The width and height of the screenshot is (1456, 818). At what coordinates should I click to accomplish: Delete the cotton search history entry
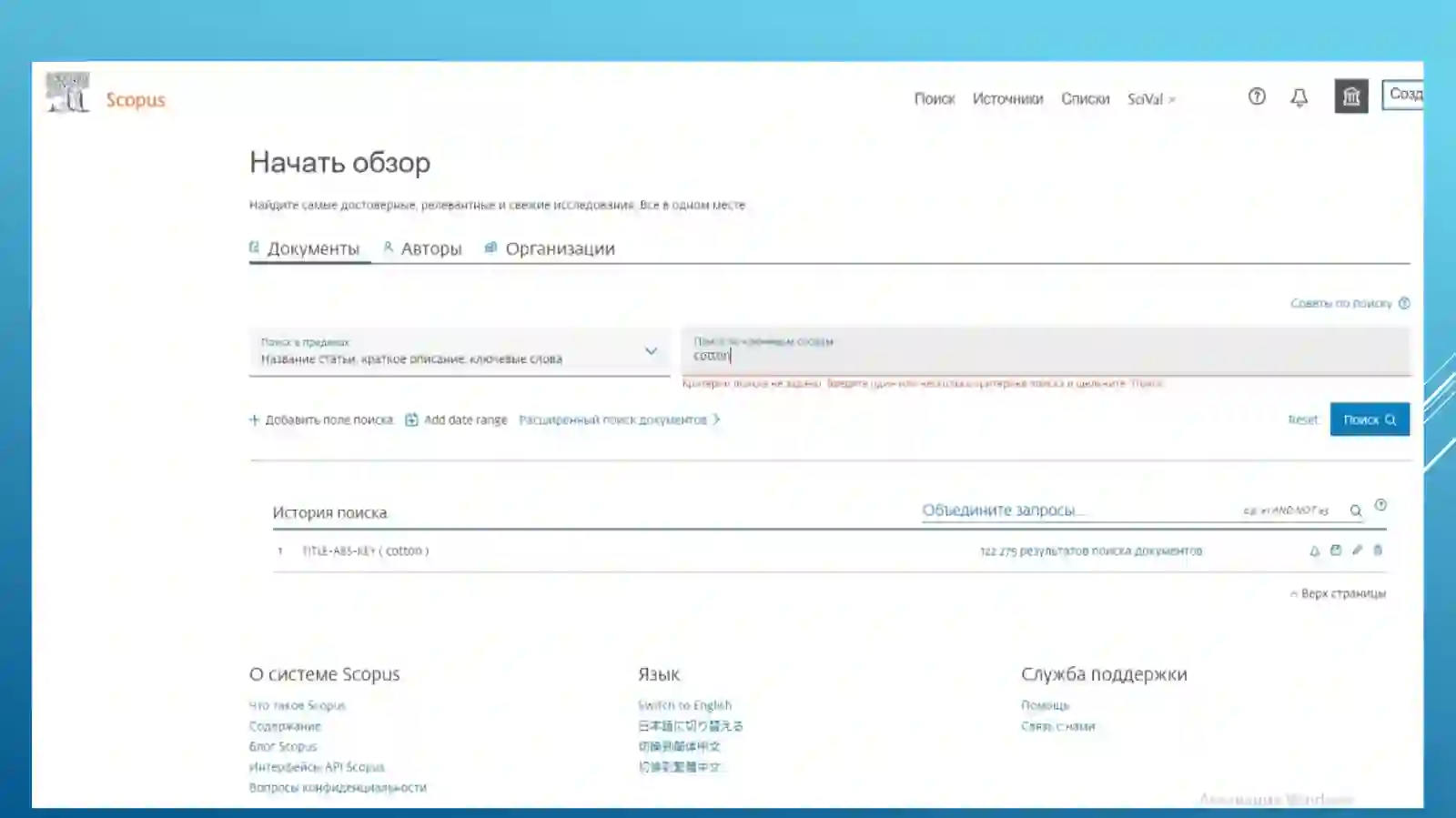[x=1378, y=550]
